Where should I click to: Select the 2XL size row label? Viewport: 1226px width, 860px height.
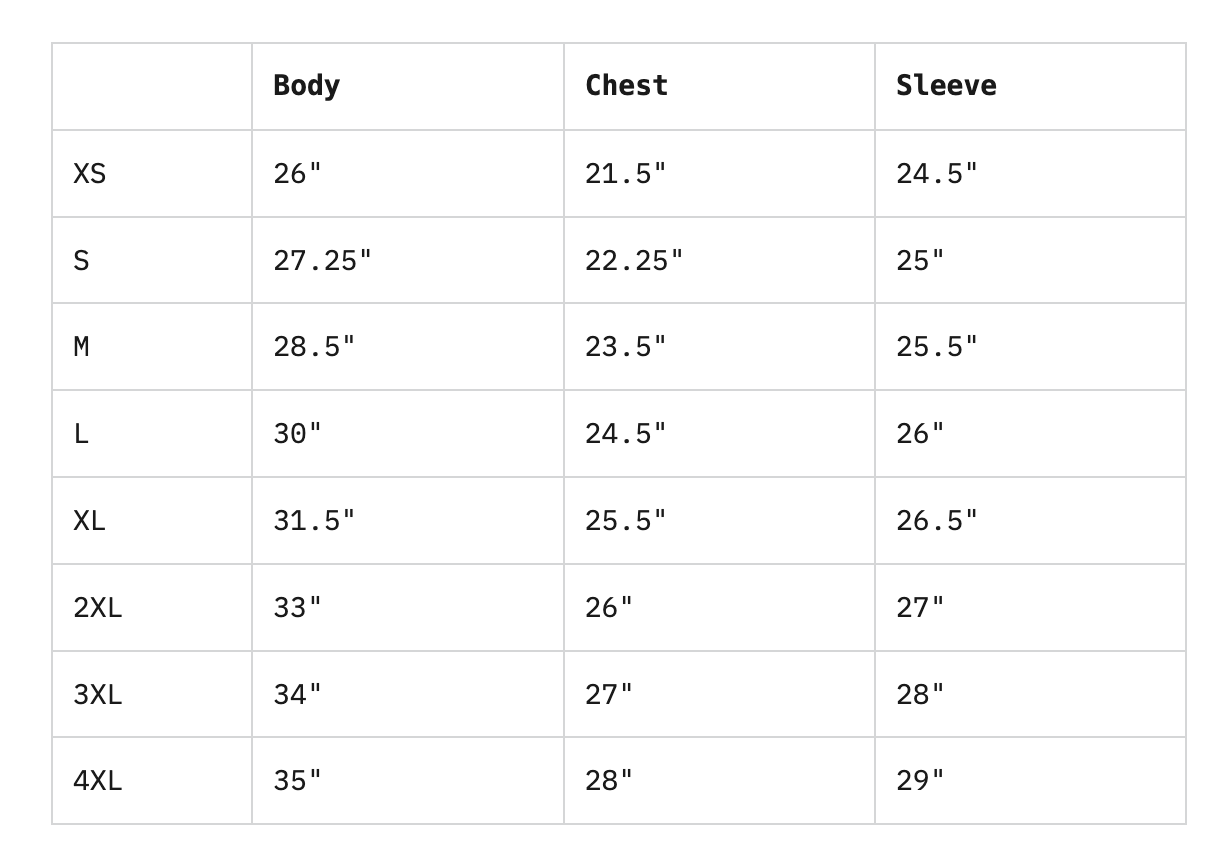click(x=97, y=608)
